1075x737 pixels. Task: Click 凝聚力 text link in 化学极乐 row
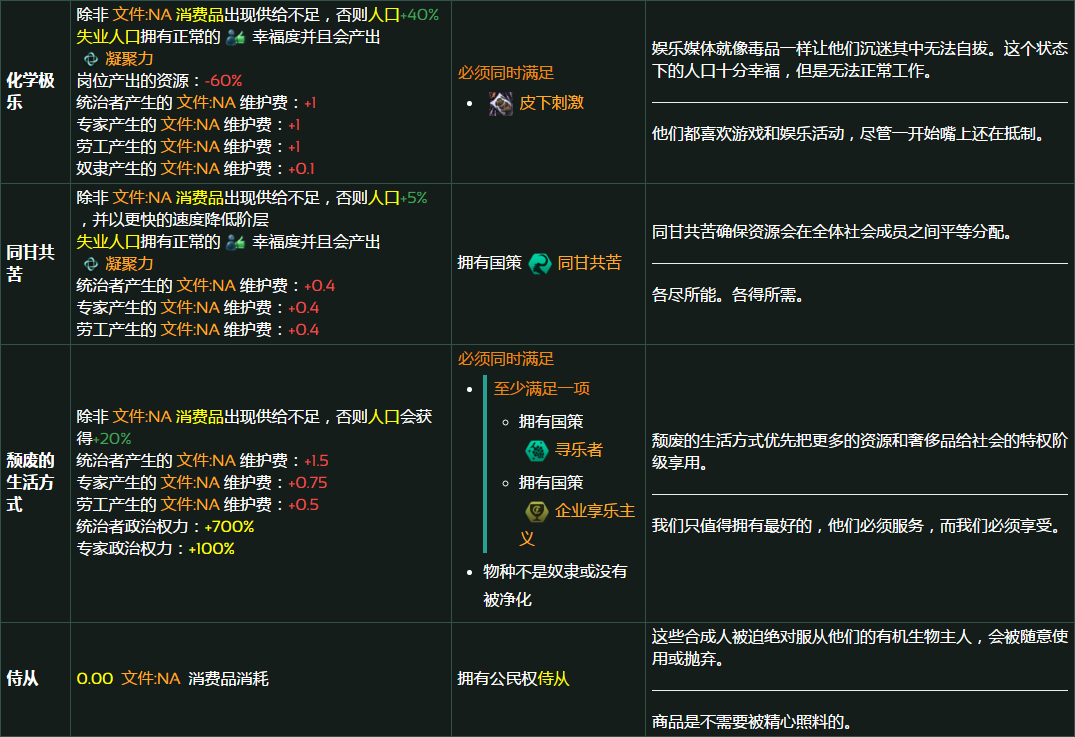pyautogui.click(x=129, y=59)
